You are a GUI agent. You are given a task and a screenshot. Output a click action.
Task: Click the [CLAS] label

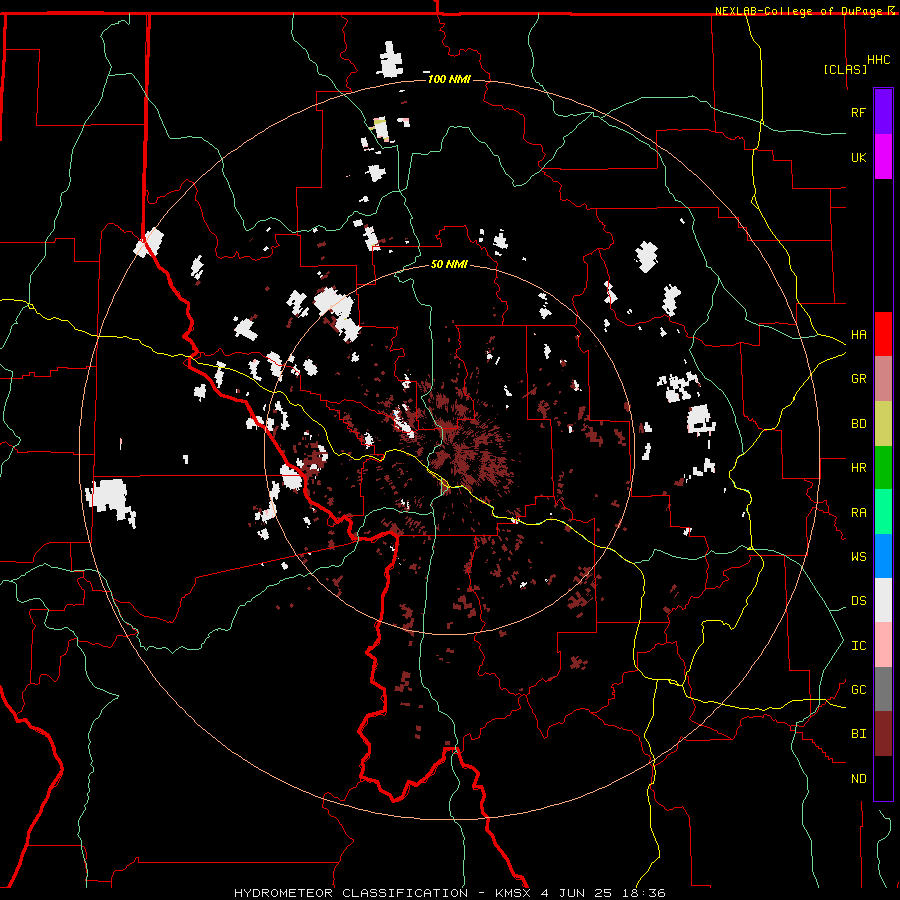pyautogui.click(x=845, y=69)
